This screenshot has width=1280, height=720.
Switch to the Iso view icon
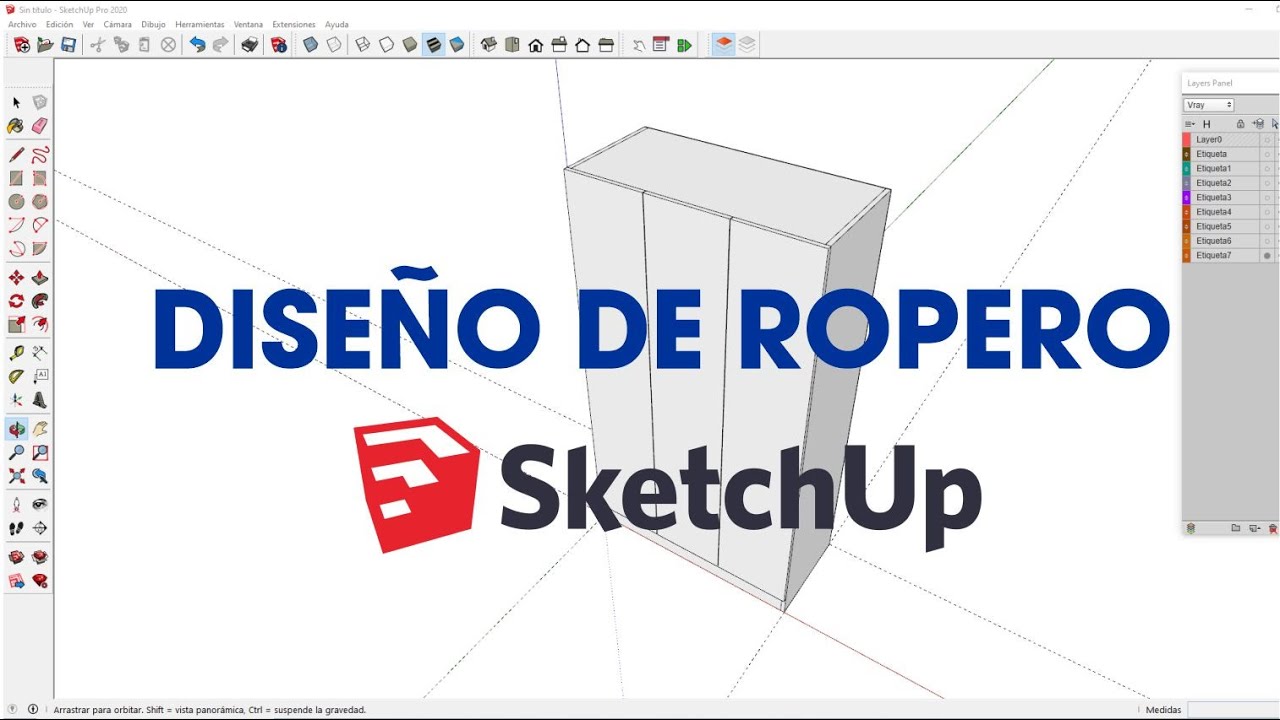tap(489, 44)
